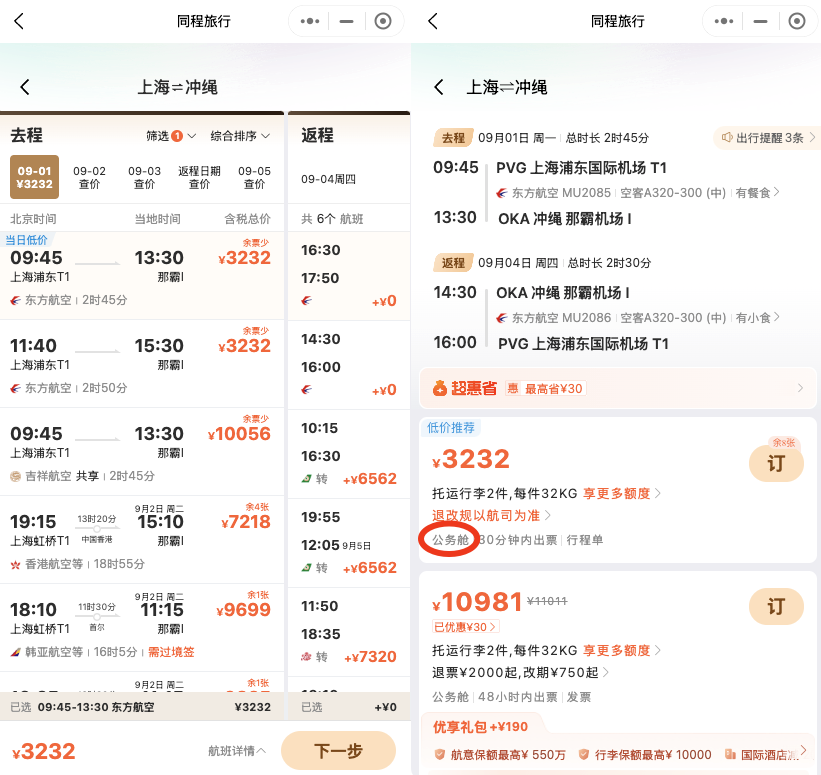The height and width of the screenshot is (775, 821).
Task: Select 19:15 香港航空 ¥7218 flight
Action: click(x=142, y=539)
